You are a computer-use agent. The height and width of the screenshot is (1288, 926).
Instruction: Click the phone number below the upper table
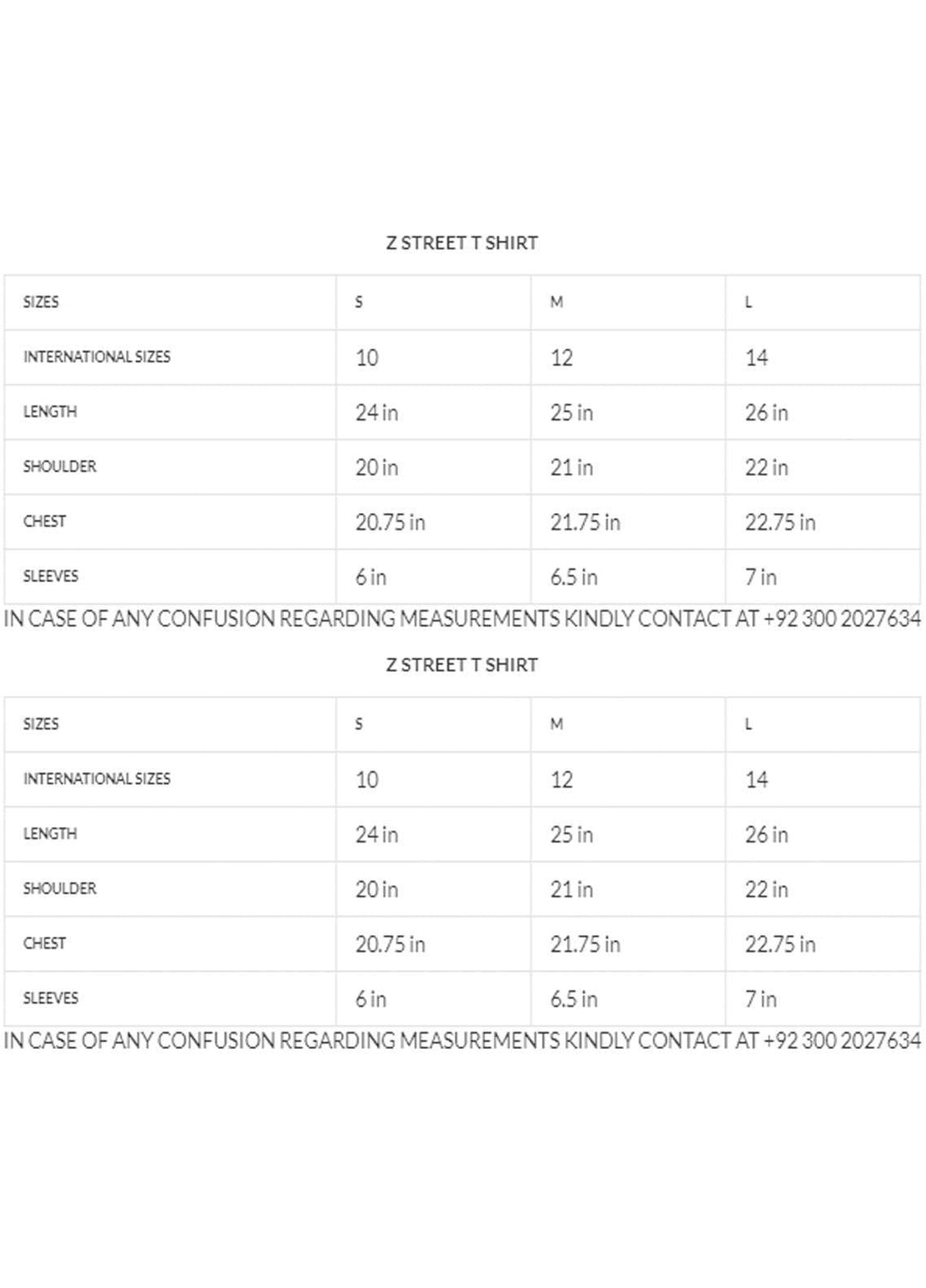pyautogui.click(x=842, y=619)
